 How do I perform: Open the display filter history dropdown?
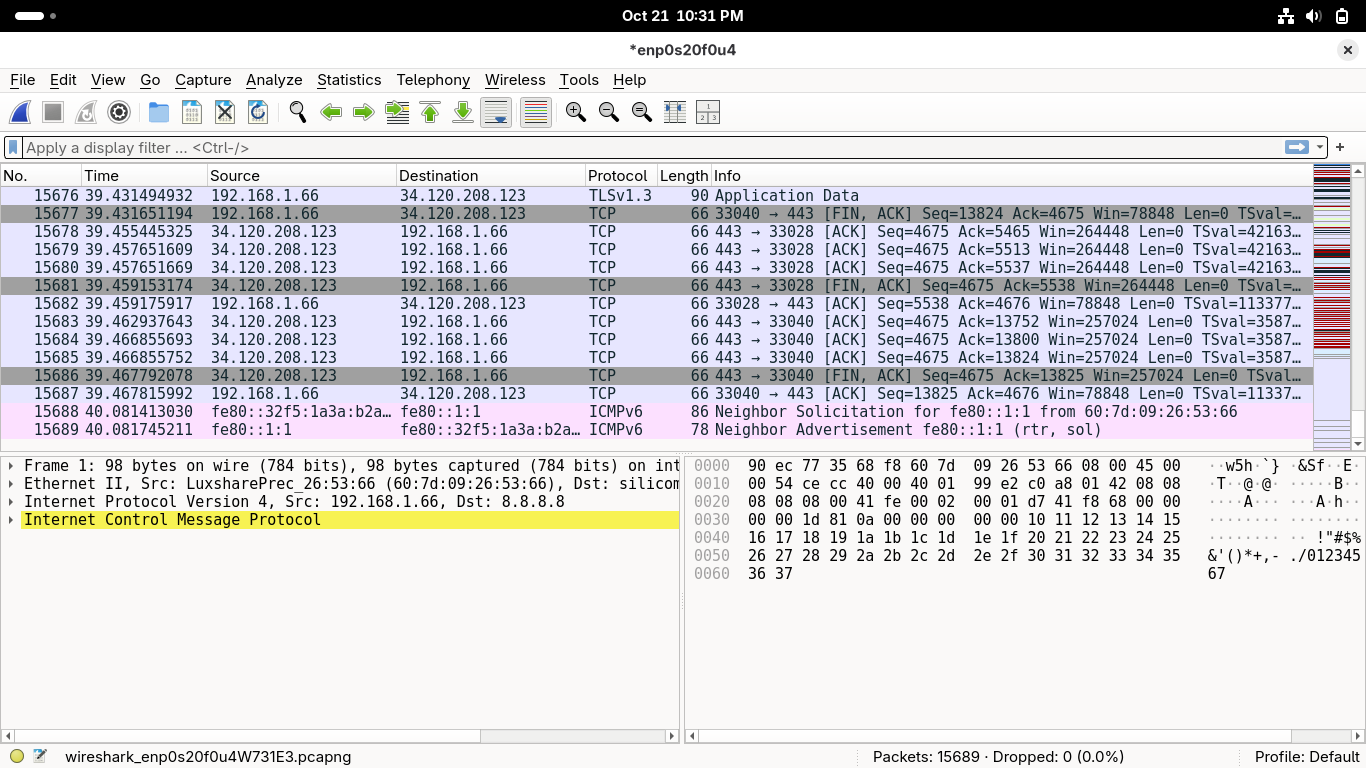pyautogui.click(x=1320, y=148)
